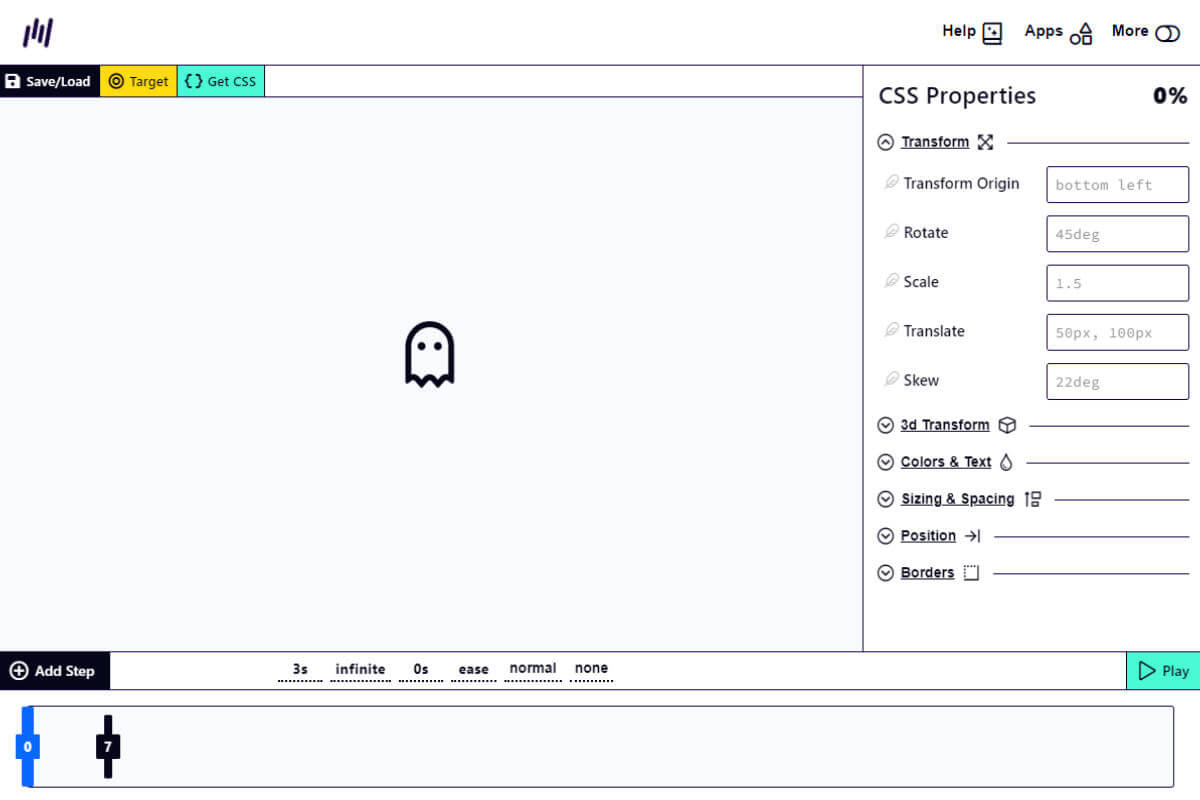Open the Help book icon
Screen dimensions: 1200x800
[992, 33]
